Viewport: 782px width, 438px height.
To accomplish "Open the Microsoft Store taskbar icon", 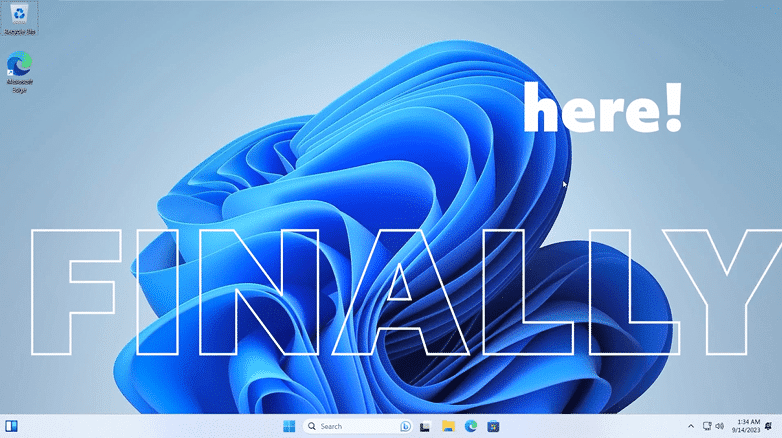I will click(494, 427).
